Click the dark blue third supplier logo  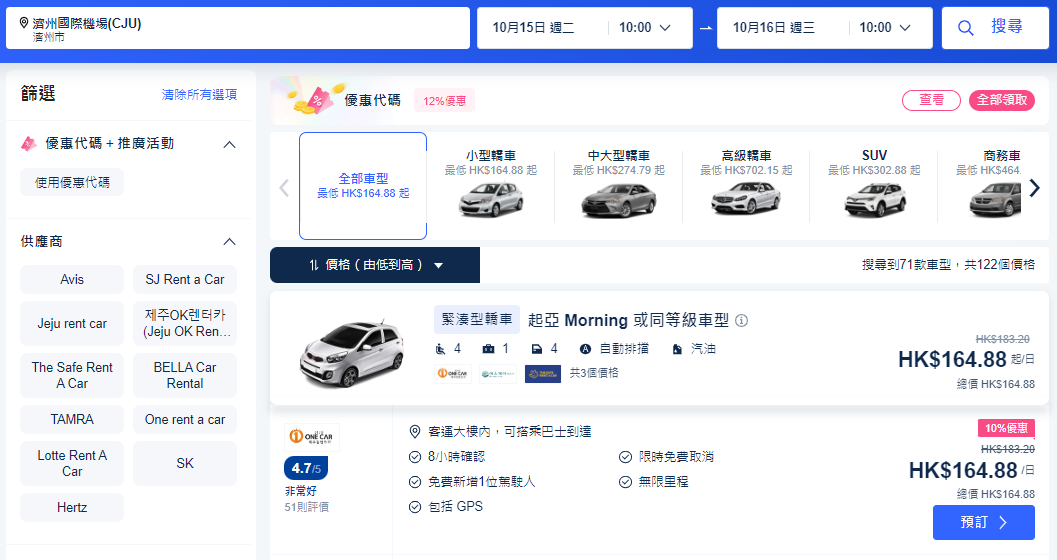(x=543, y=373)
